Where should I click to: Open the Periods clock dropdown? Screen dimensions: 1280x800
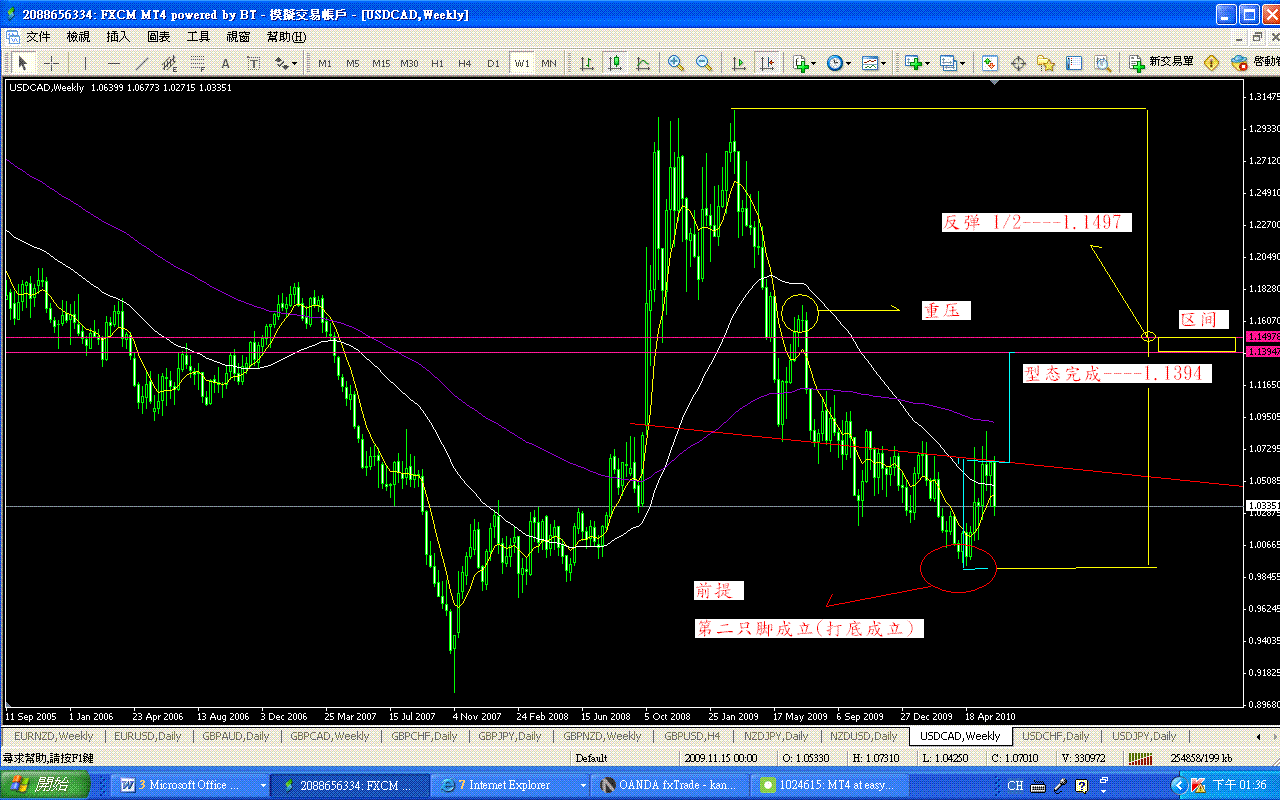838,63
